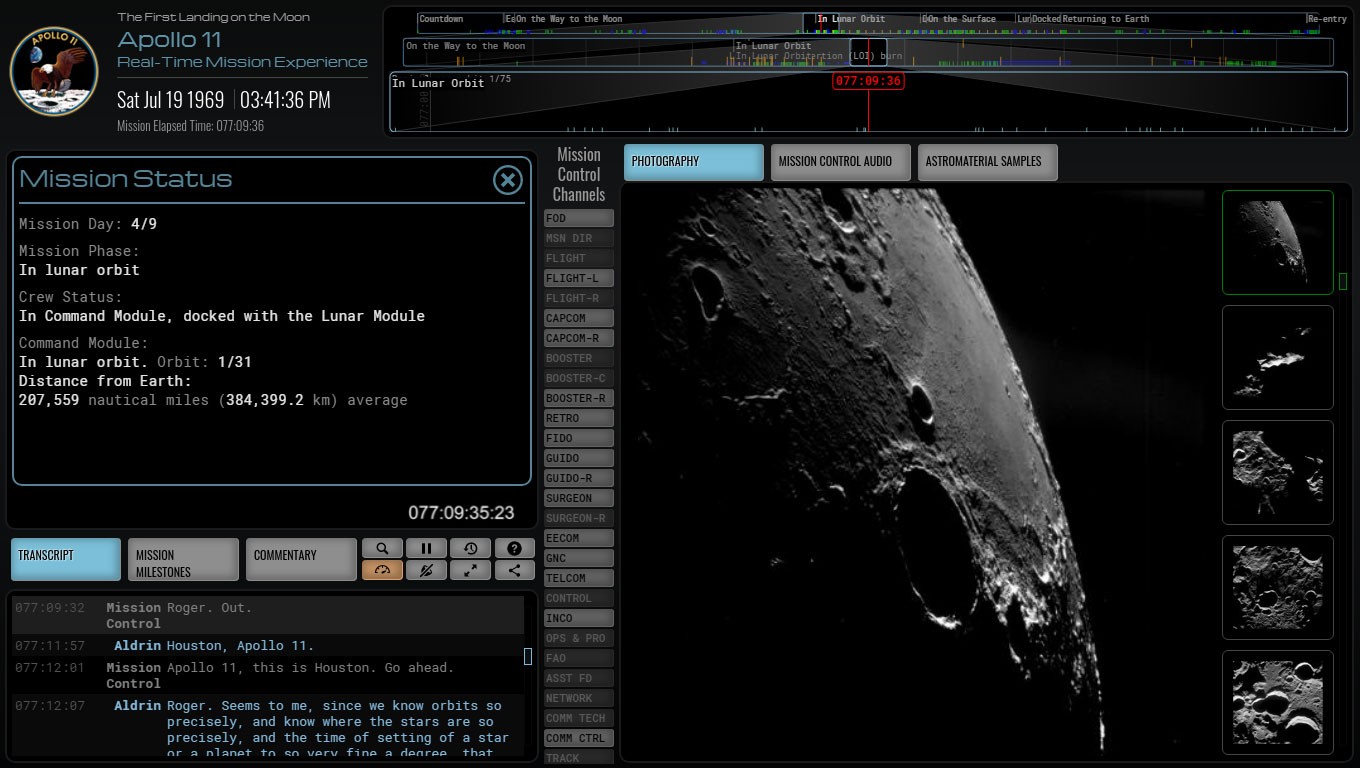Select the OPS & PRO channel
Viewport: 1360px width, 768px height.
(579, 638)
